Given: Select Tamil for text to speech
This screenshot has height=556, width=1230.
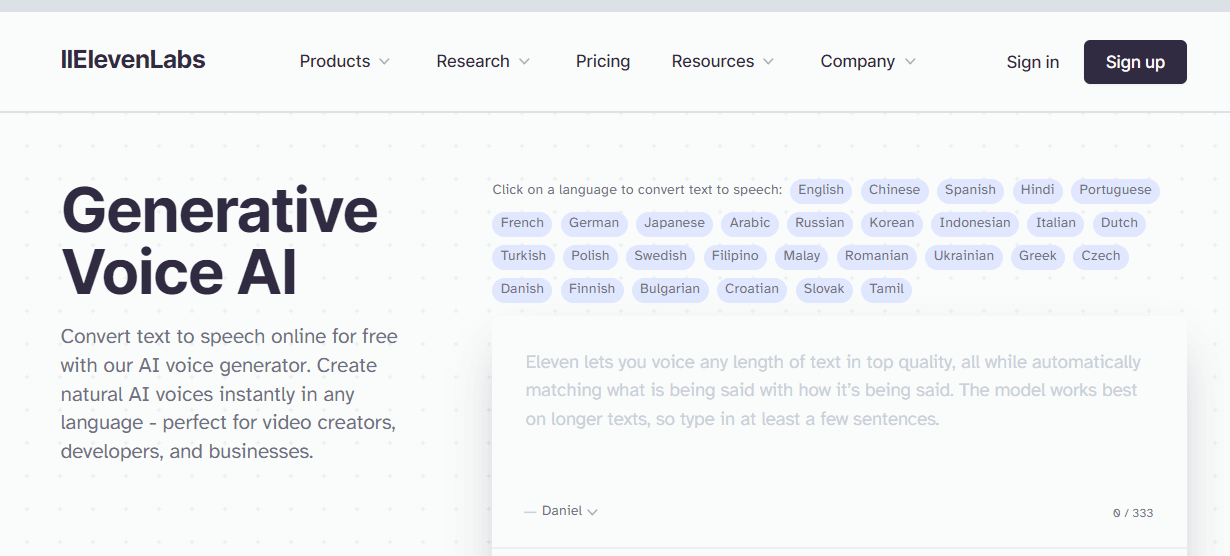Looking at the screenshot, I should (x=886, y=289).
